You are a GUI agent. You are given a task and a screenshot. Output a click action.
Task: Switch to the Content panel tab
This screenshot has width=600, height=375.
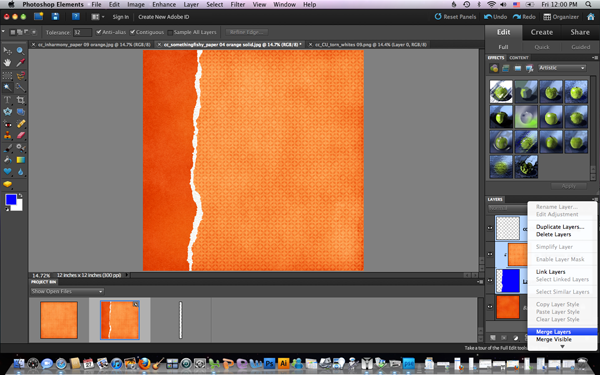[x=519, y=58]
